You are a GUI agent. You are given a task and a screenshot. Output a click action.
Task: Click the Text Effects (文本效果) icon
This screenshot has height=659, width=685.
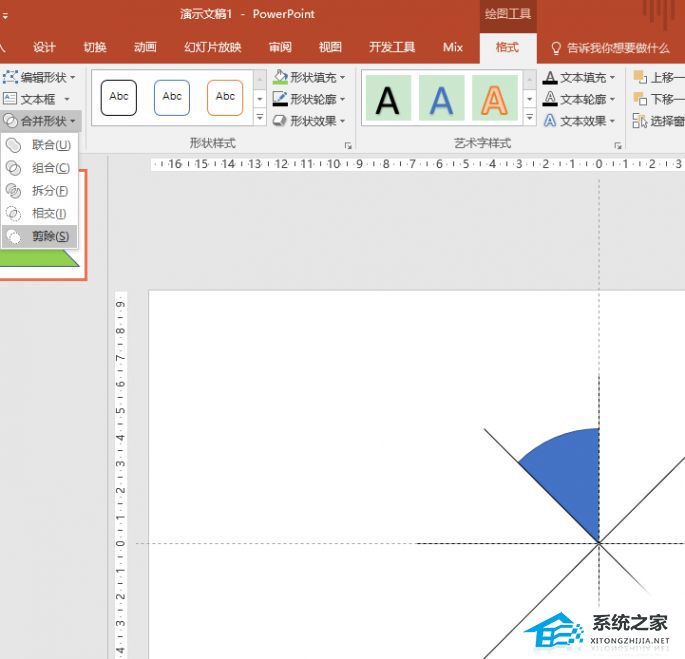point(550,121)
